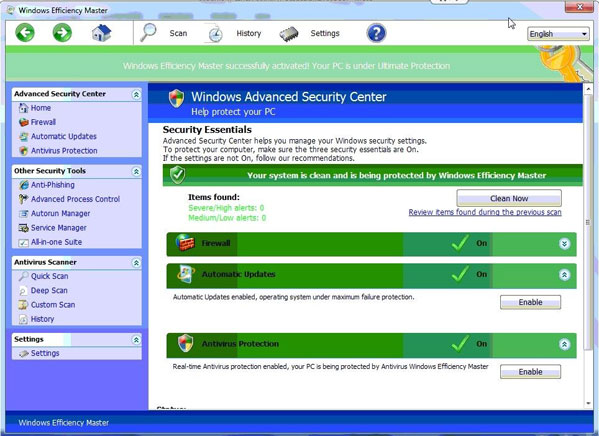
Task: Start a Quick Scan from sidebar
Action: coord(50,276)
